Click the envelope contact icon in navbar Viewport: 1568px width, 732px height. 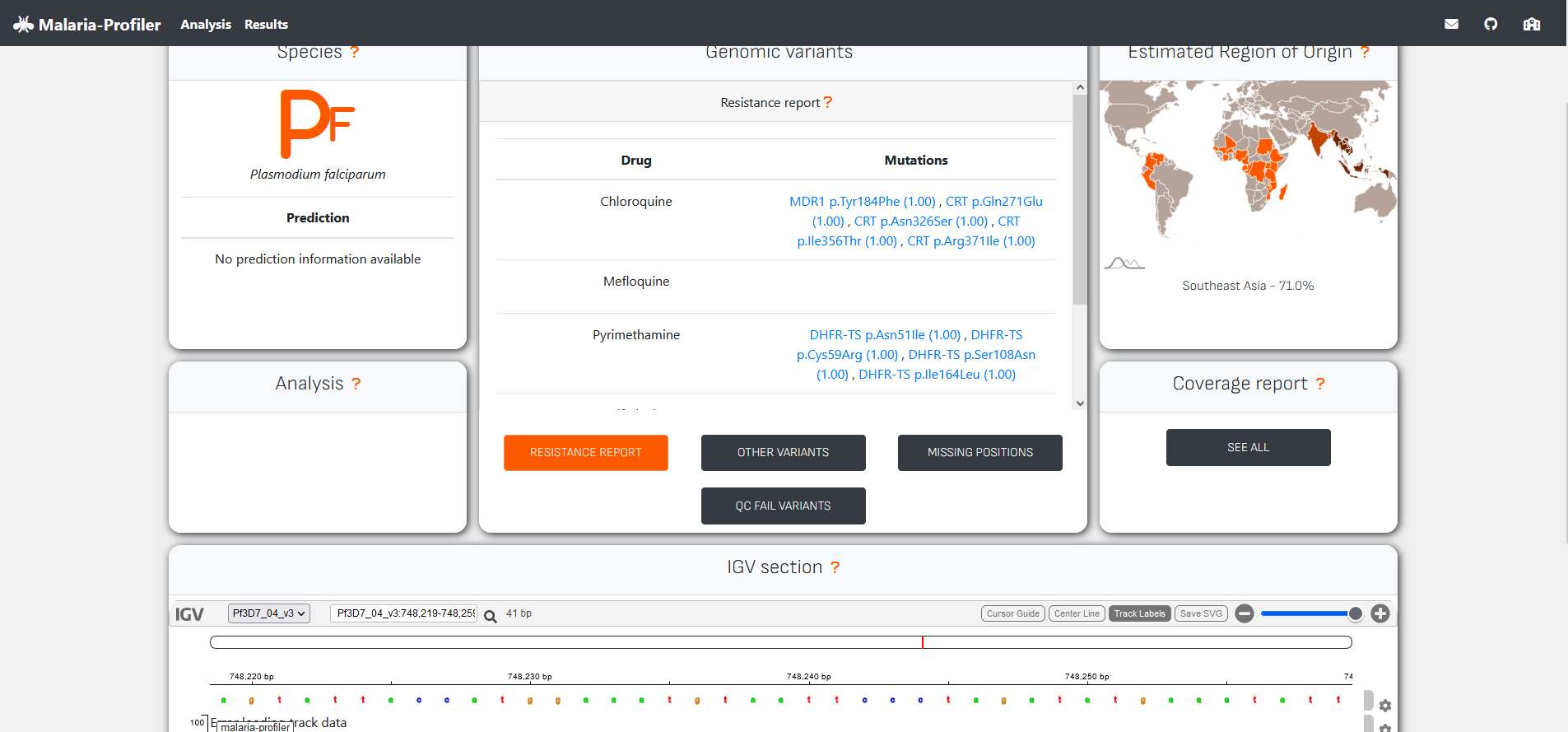pos(1451,24)
